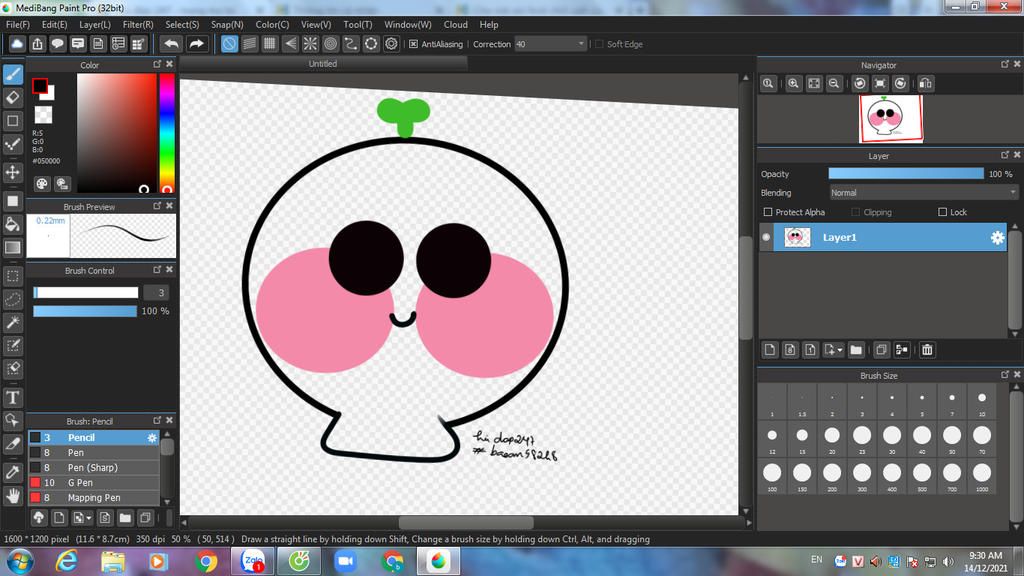The height and width of the screenshot is (576, 1024).
Task: Open Chrome from the Windows taskbar
Action: coord(206,562)
